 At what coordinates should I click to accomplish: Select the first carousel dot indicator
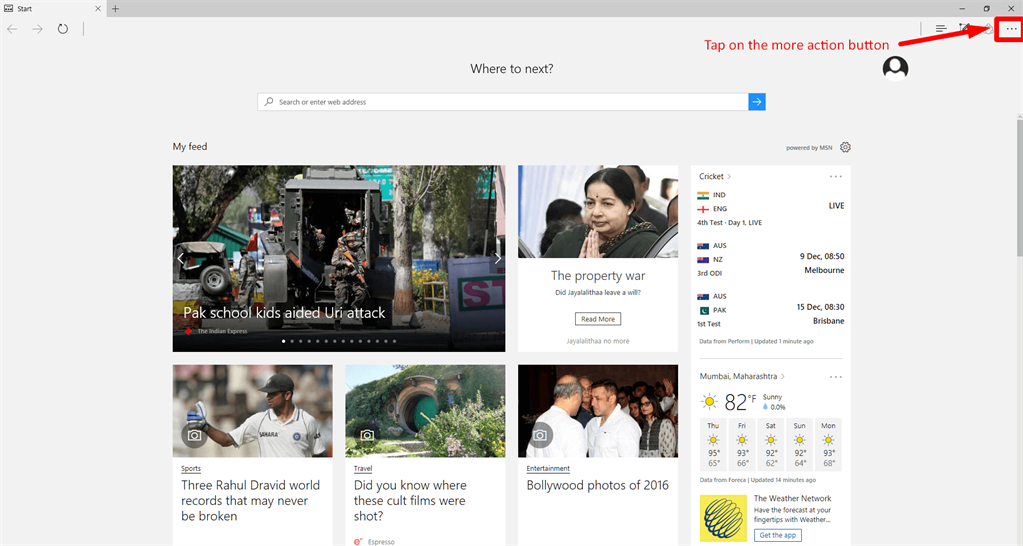click(283, 341)
